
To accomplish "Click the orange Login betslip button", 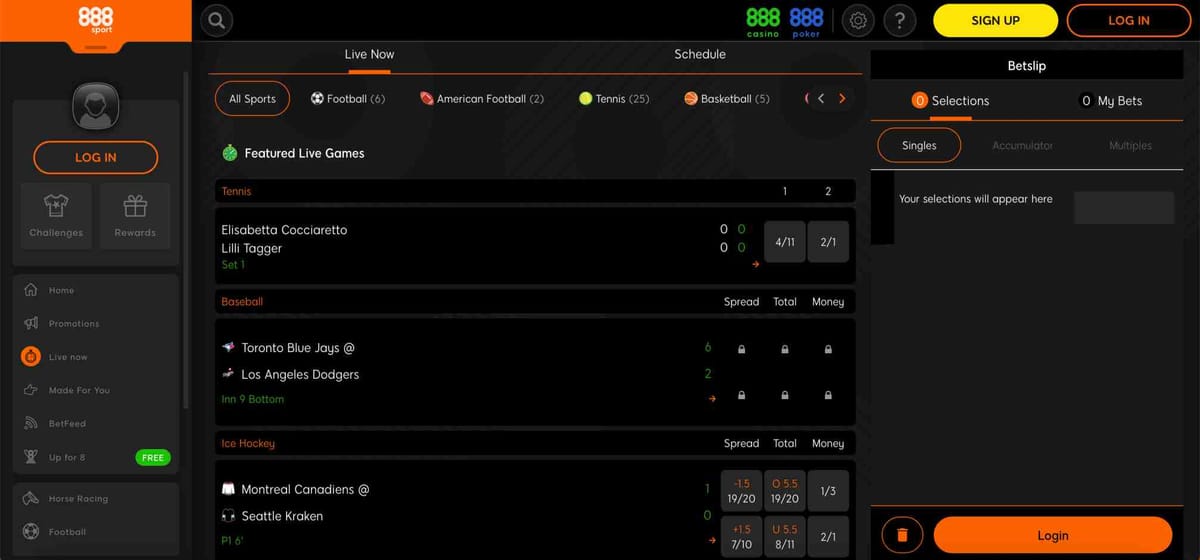I will [1052, 535].
